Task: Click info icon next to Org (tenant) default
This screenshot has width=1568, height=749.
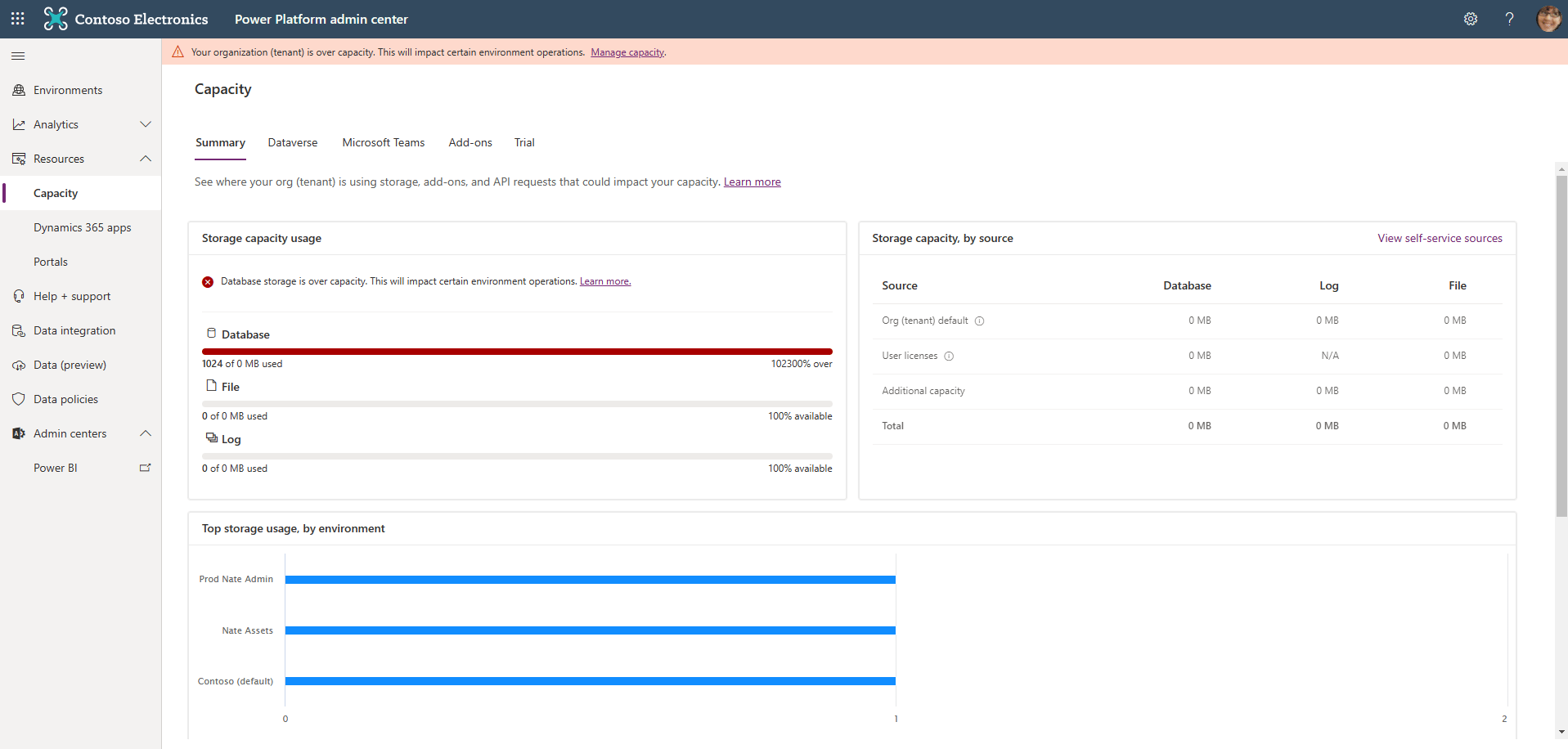Action: click(979, 321)
